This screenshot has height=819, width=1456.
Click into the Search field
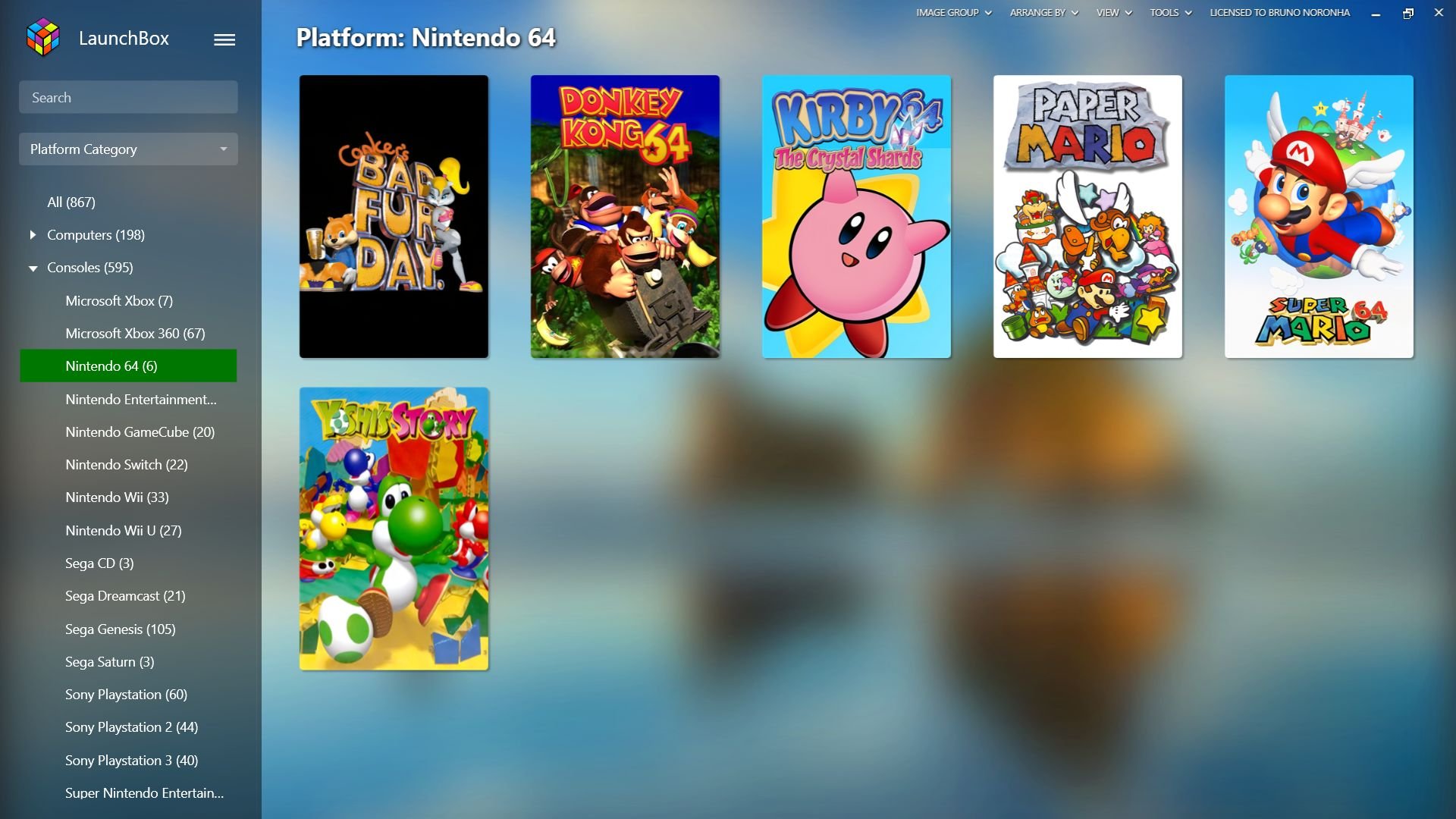[128, 97]
